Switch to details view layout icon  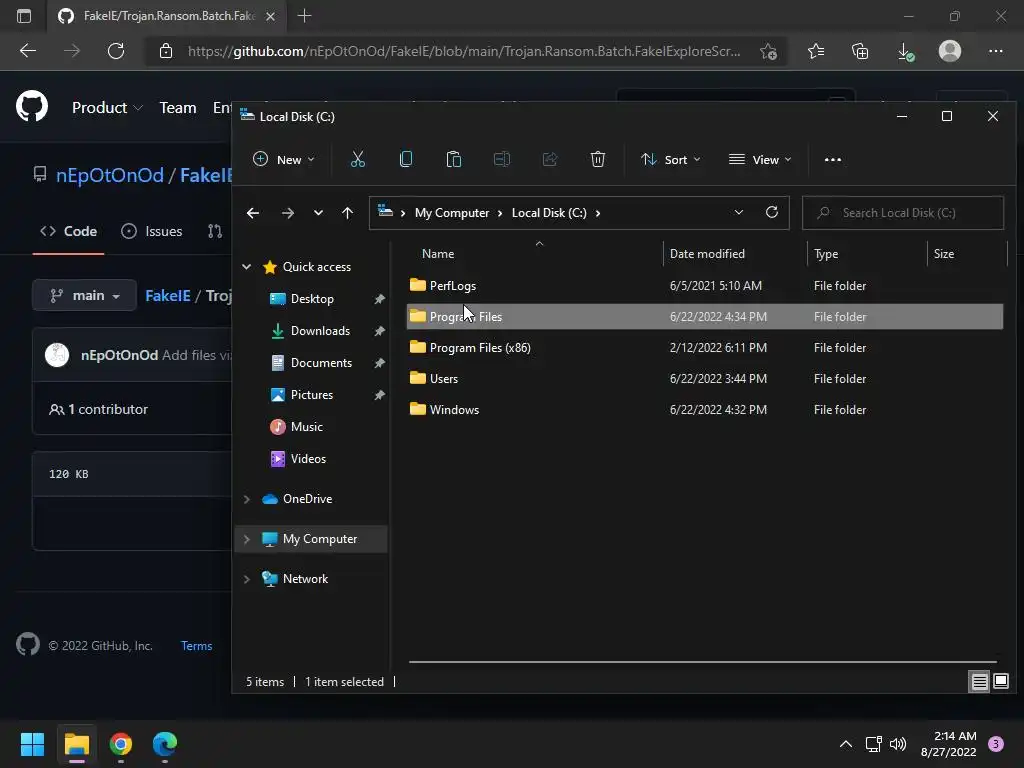[x=980, y=682]
